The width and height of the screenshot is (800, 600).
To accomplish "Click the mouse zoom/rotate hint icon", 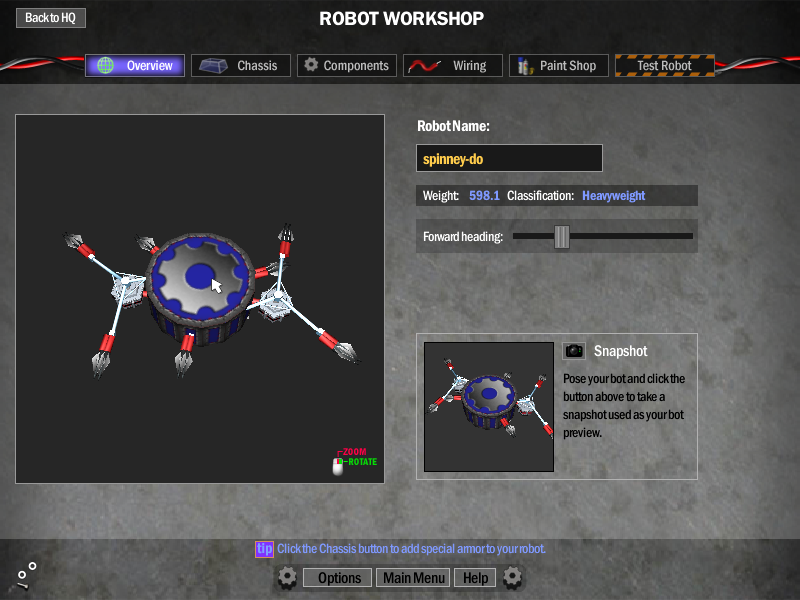I will pyautogui.click(x=337, y=466).
